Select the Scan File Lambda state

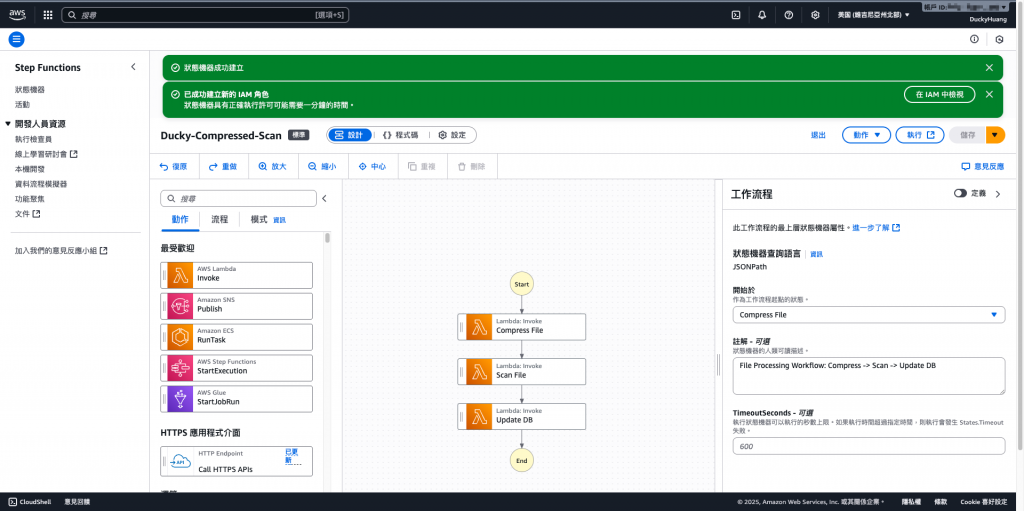click(522, 371)
